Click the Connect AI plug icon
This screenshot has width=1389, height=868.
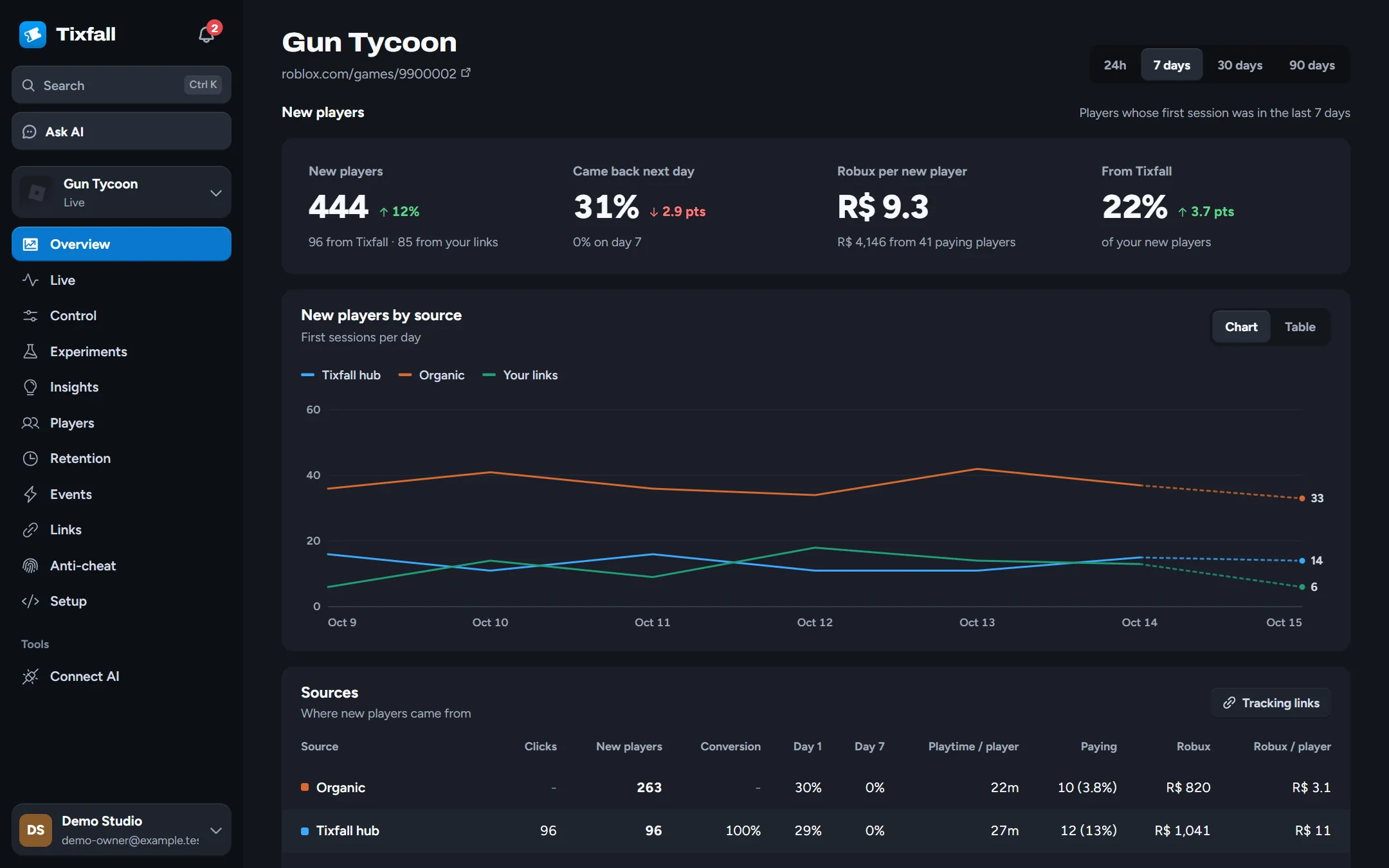point(30,676)
